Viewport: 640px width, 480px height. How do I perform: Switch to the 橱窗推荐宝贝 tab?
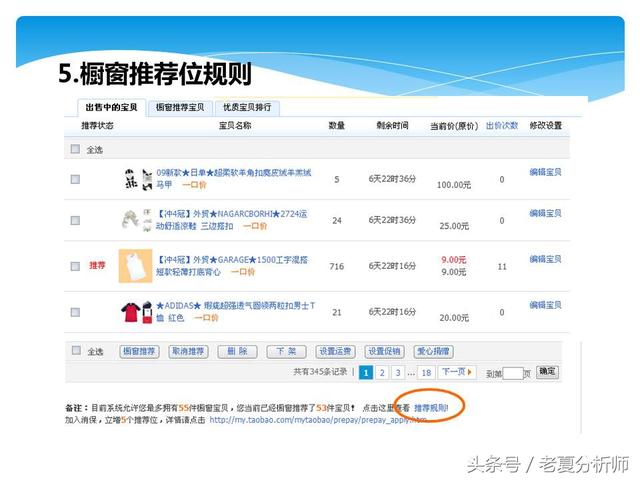(x=180, y=108)
